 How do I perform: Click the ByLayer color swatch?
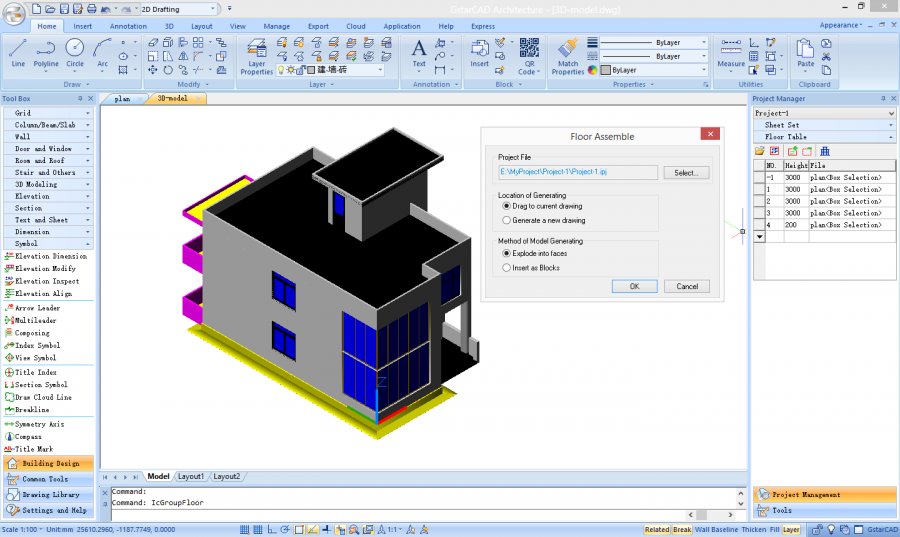pos(605,70)
